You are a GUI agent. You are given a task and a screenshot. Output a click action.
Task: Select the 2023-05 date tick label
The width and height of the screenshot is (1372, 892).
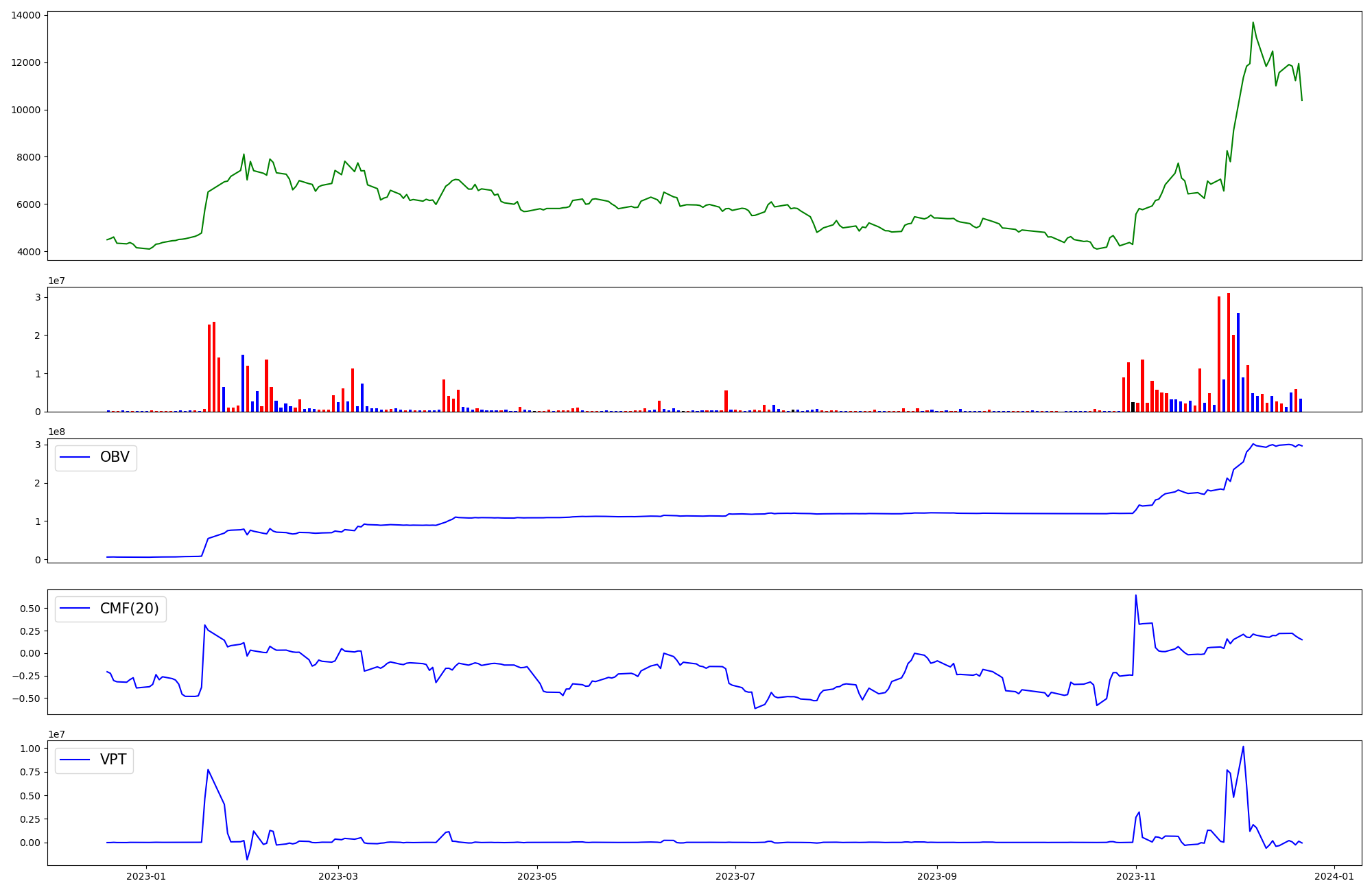[x=537, y=876]
